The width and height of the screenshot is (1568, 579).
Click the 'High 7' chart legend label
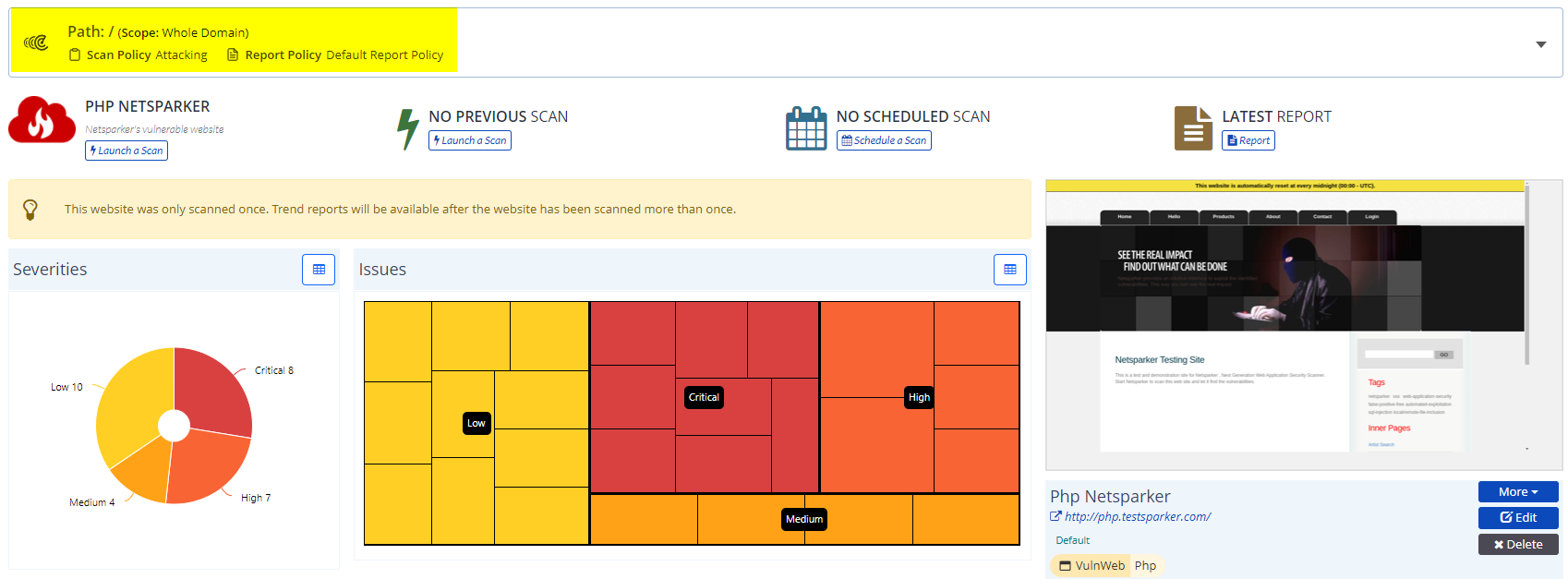256,498
